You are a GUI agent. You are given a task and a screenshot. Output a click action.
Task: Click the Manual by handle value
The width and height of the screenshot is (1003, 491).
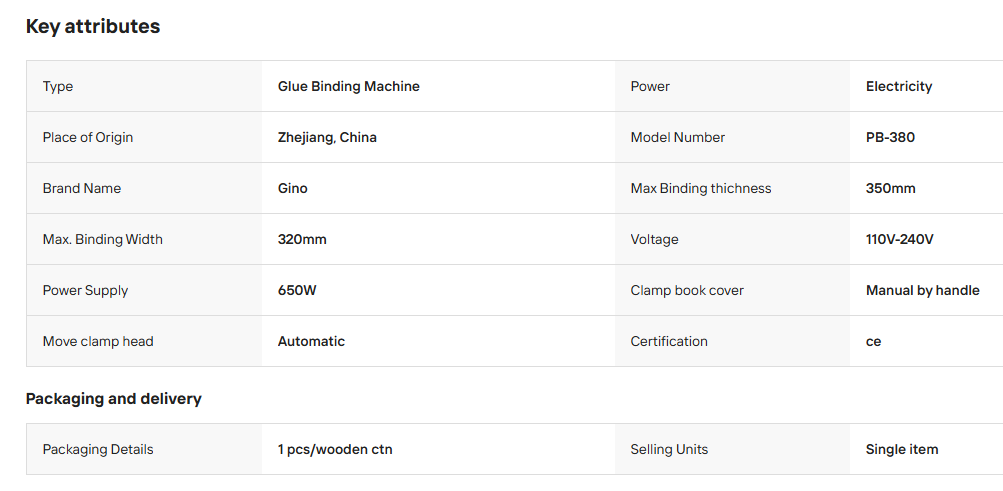pyautogui.click(x=922, y=290)
